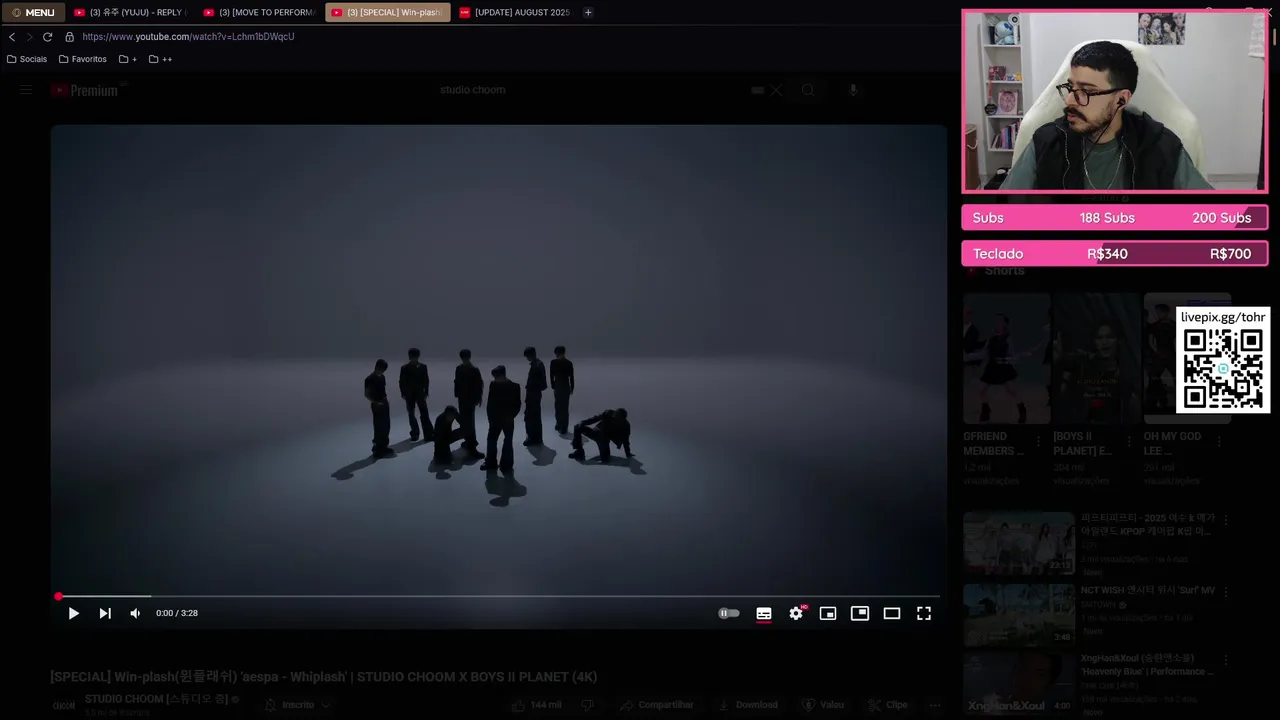Open 2025 KPOP video thumbnail 23:13
The image size is (1280, 720).
coord(1018,543)
